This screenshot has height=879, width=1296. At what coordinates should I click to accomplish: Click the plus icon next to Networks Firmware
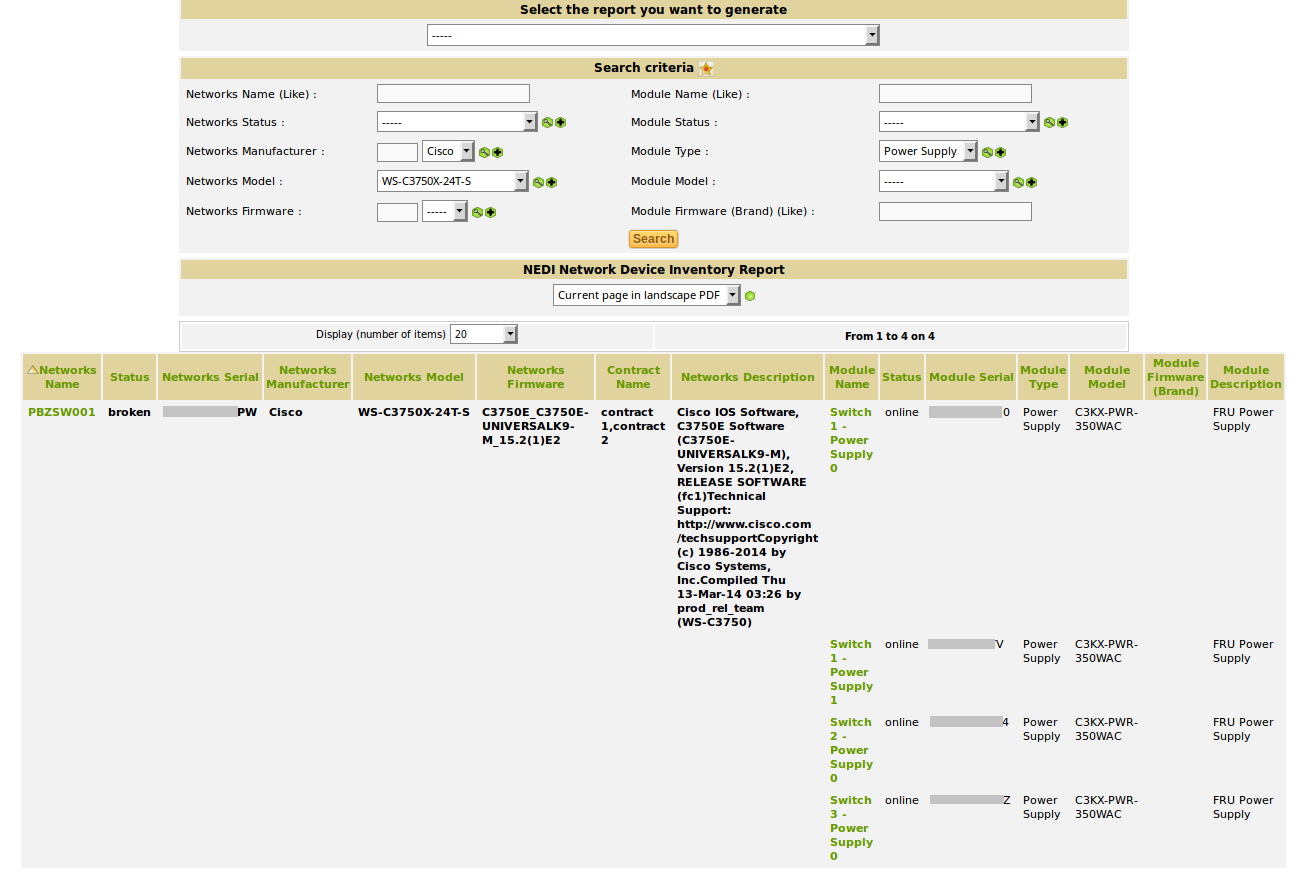click(x=490, y=213)
